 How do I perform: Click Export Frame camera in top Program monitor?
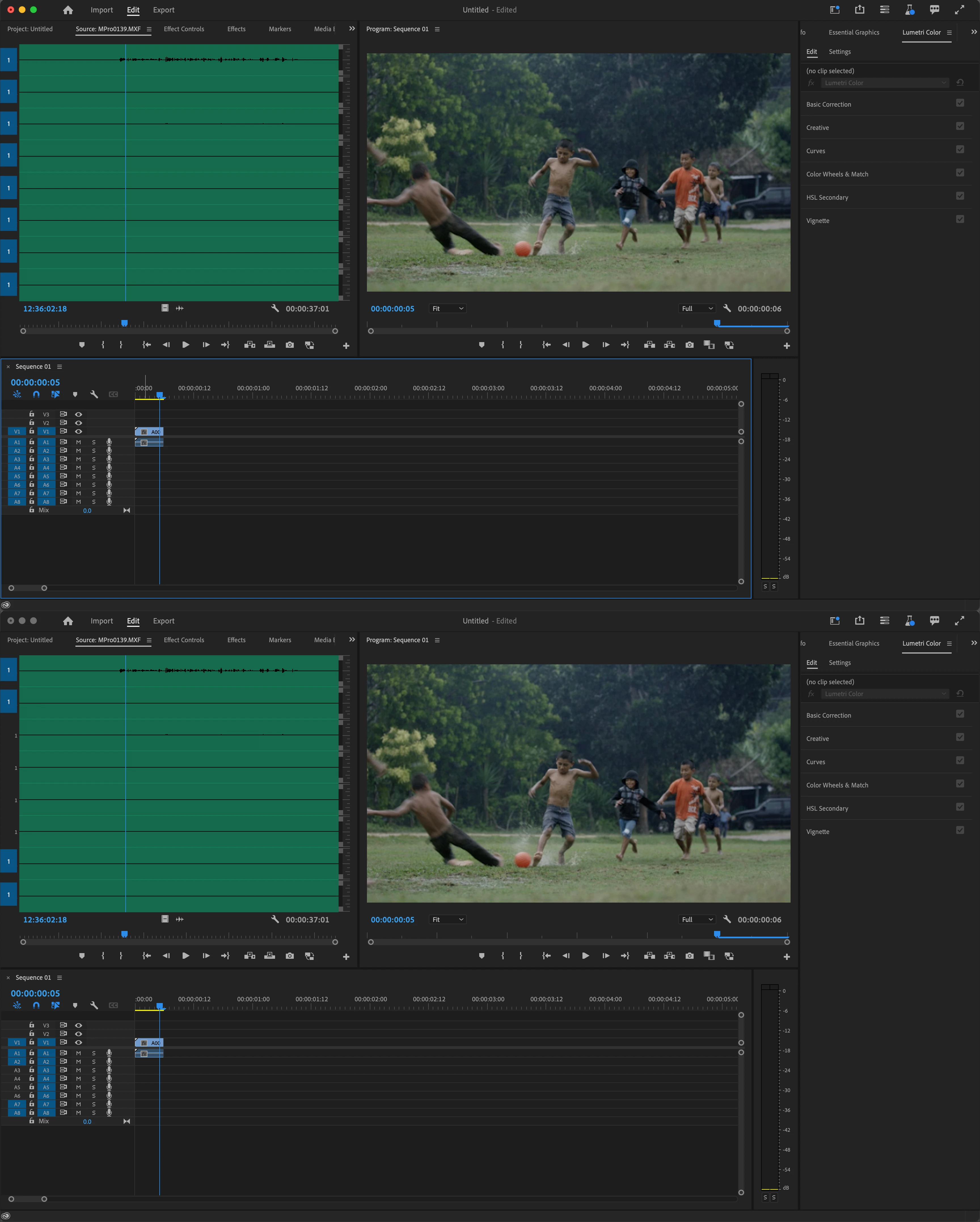[x=689, y=345]
